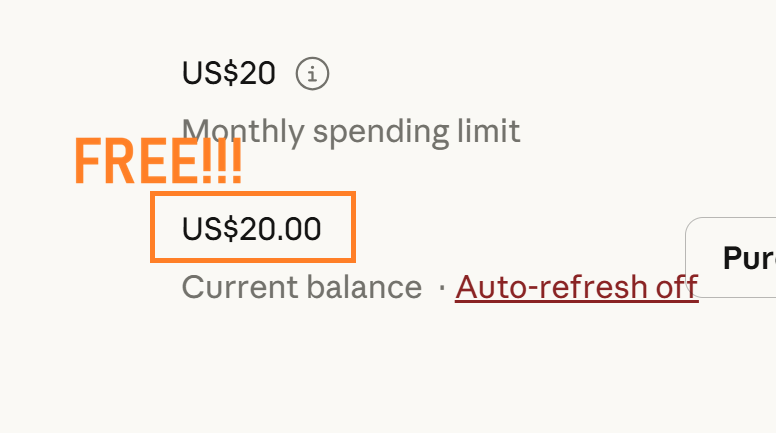Image resolution: width=776 pixels, height=433 pixels.
Task: Click the info icon beside US$20
Action: pos(312,74)
